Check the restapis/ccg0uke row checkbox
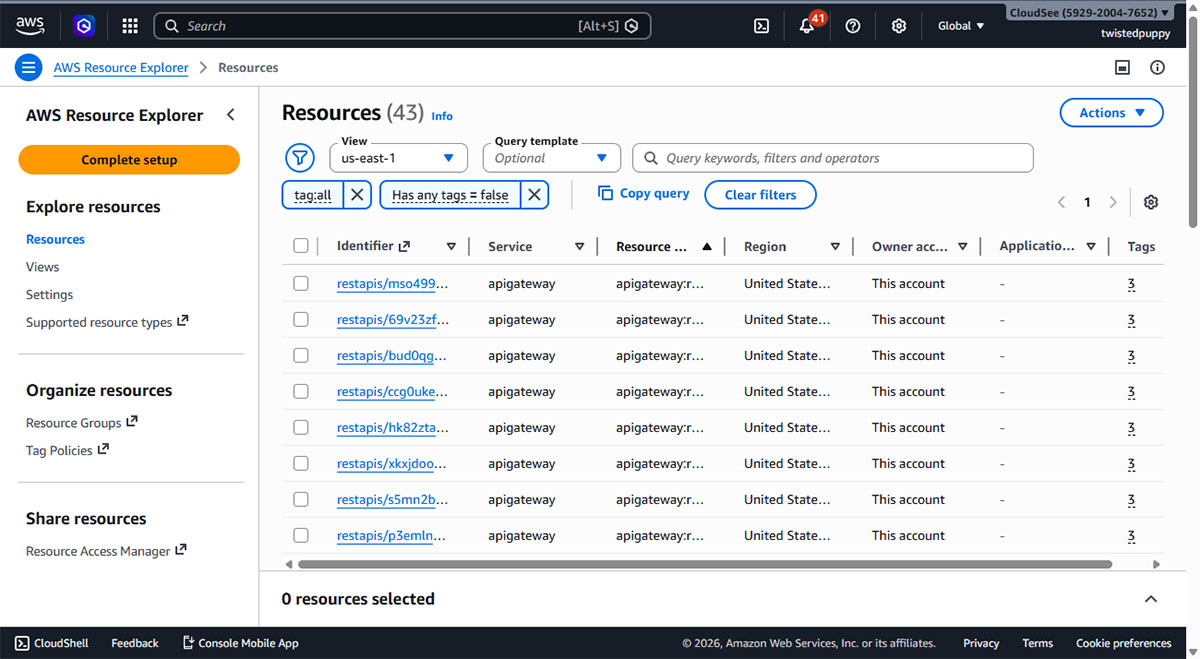The height and width of the screenshot is (659, 1200). (x=301, y=392)
